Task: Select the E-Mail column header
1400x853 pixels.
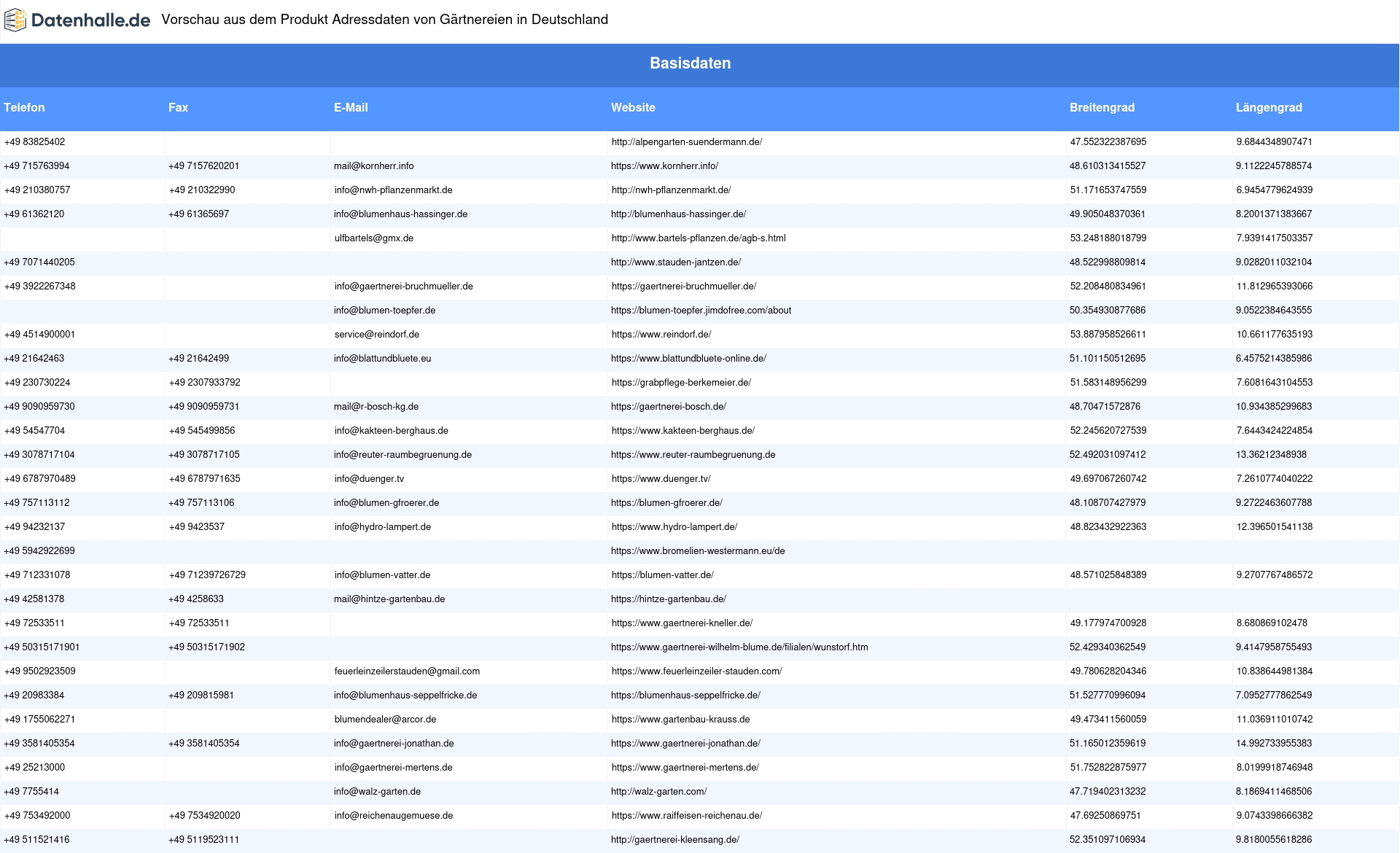Action: (351, 107)
